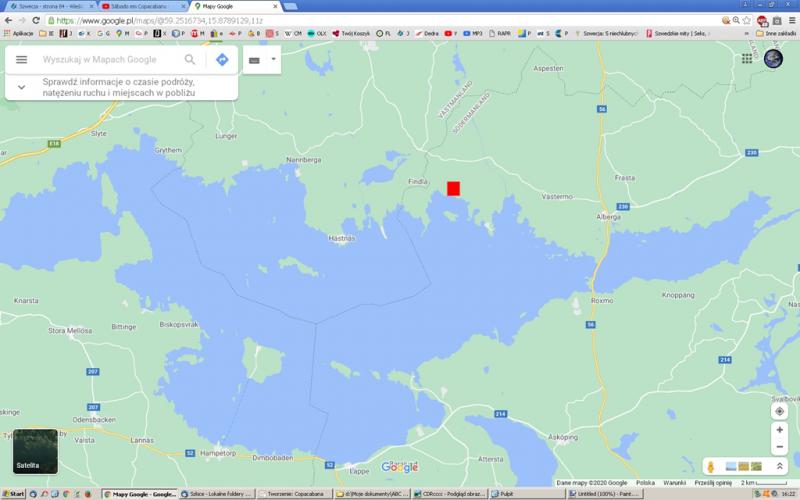This screenshot has width=800, height=500.
Task: Zoom out the map with minus button
Action: (780, 447)
